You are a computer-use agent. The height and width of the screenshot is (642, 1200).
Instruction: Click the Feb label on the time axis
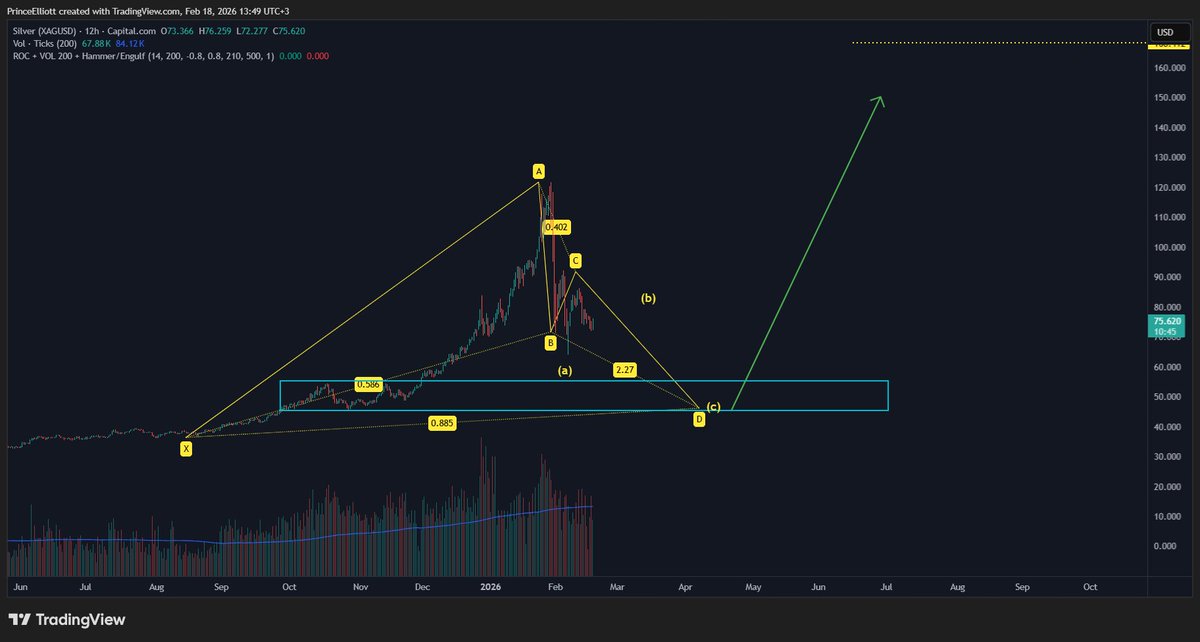pyautogui.click(x=555, y=587)
